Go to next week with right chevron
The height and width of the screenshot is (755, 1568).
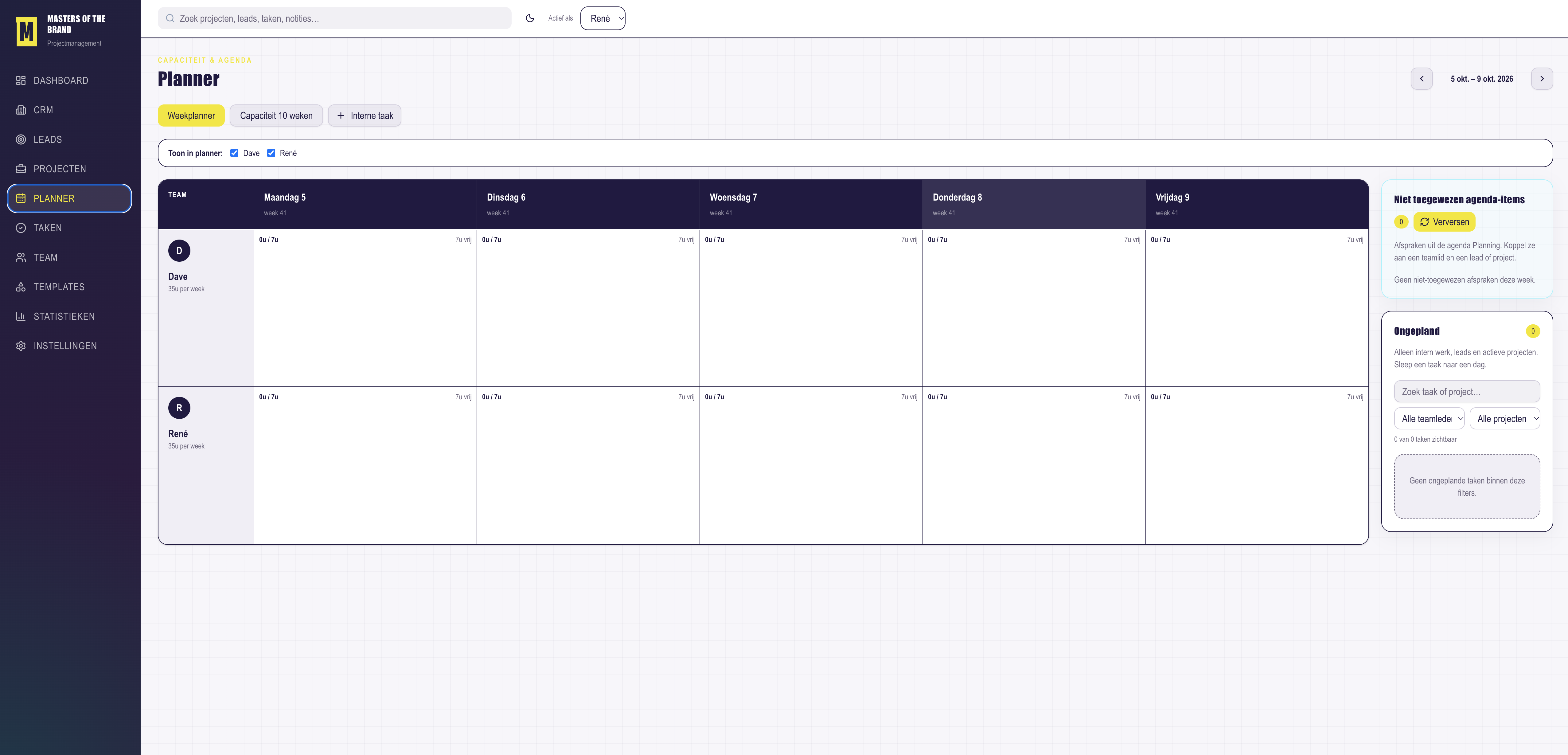coord(1541,79)
